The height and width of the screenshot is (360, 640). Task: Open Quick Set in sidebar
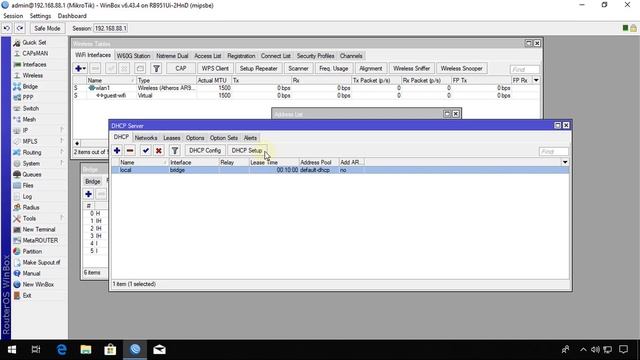click(x=34, y=42)
